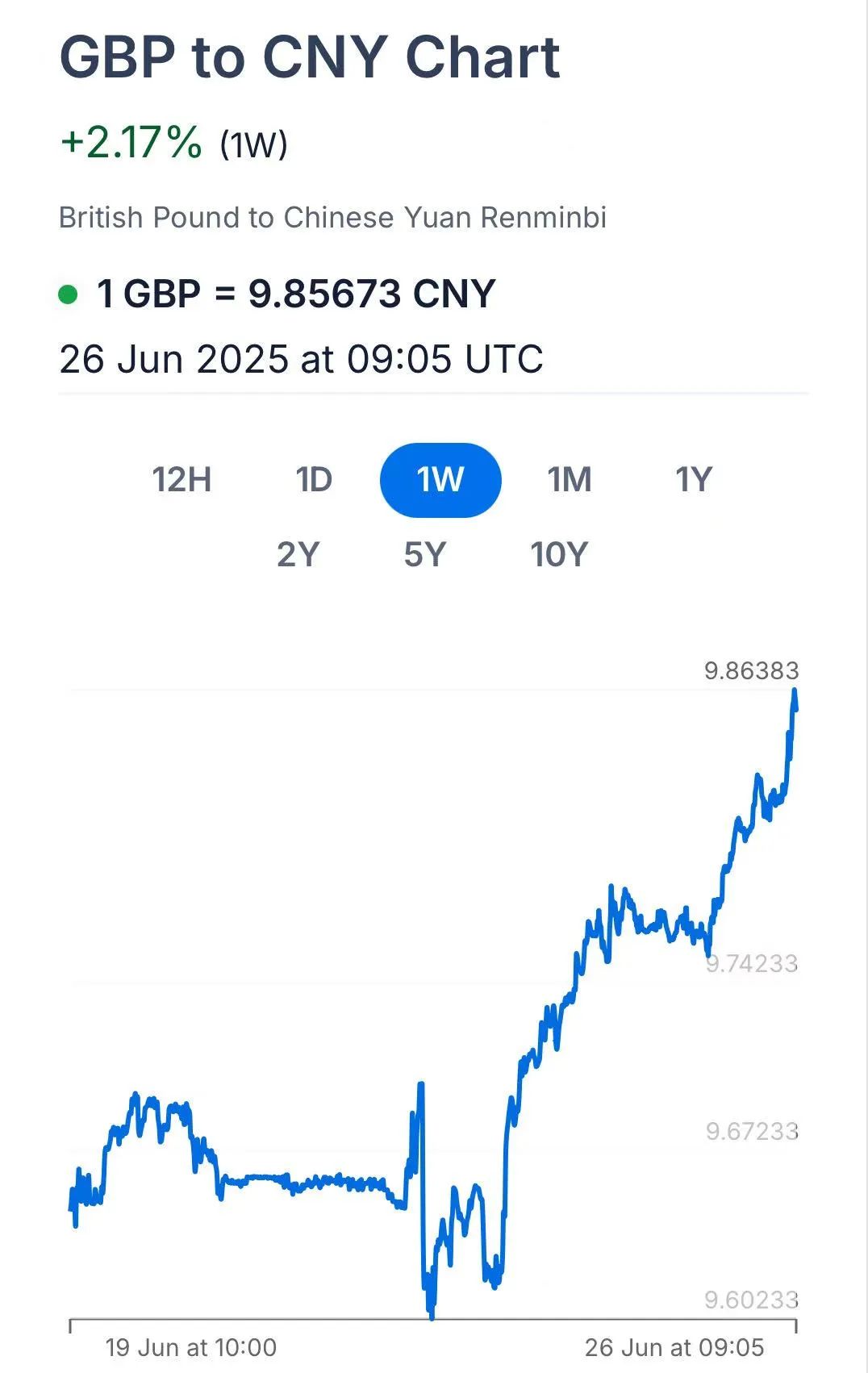Switch chart to 1Y range
The image size is (868, 1373).
(694, 480)
